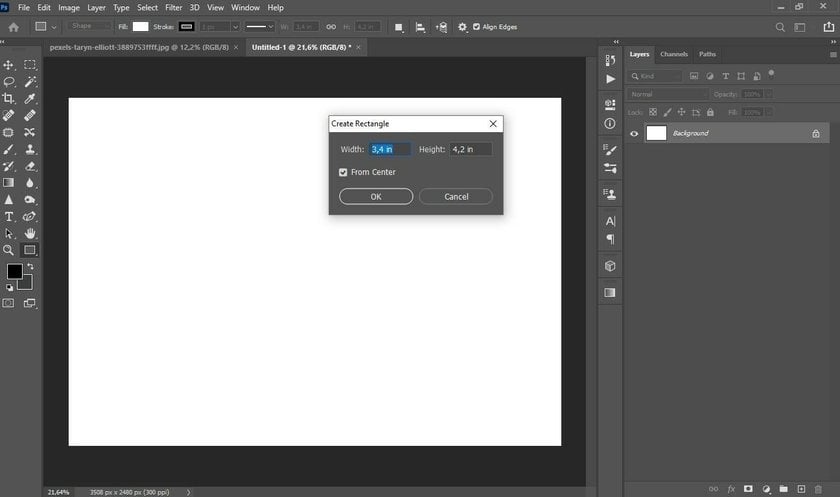
Task: Open the Window menu
Action: (245, 7)
